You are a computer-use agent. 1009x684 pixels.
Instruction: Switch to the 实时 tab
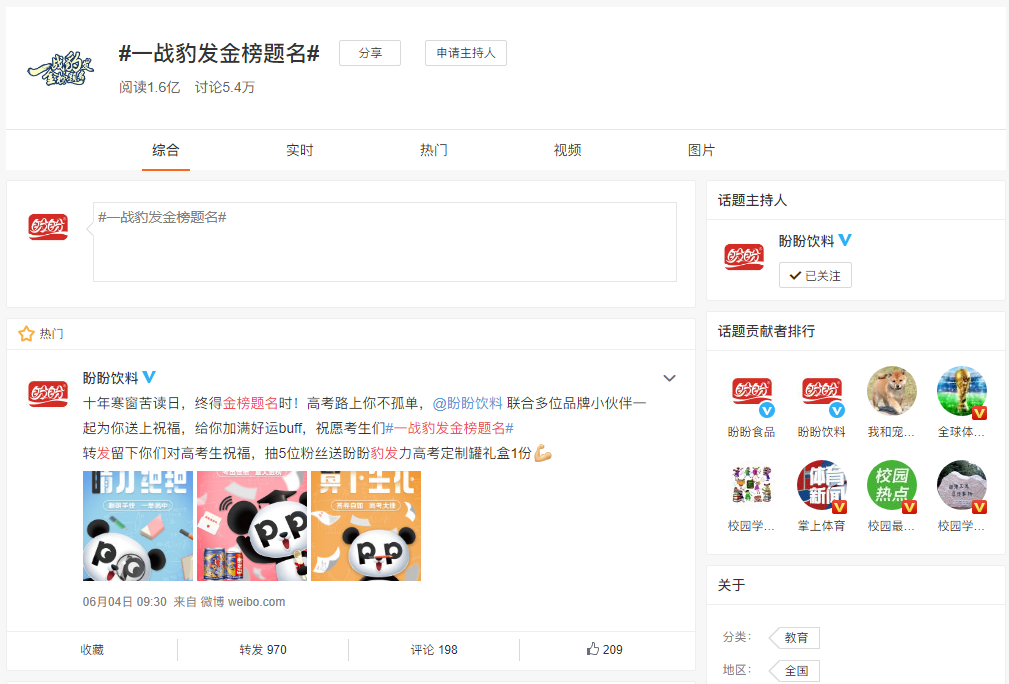300,150
